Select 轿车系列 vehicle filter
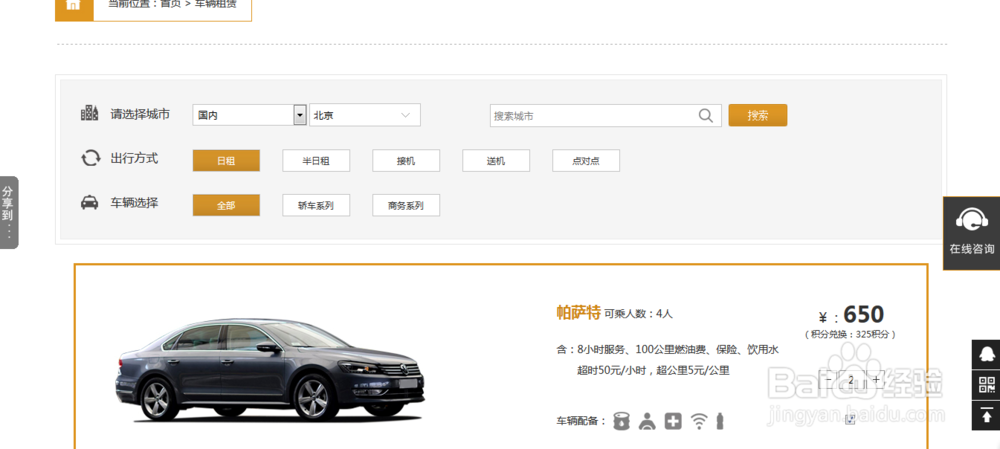Image resolution: width=1000 pixels, height=449 pixels. coord(316,205)
